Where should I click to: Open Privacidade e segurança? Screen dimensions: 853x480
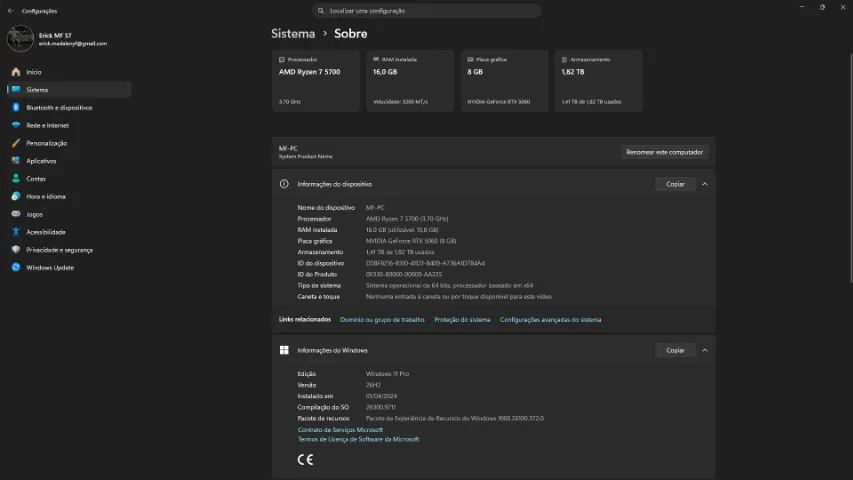coord(69,250)
